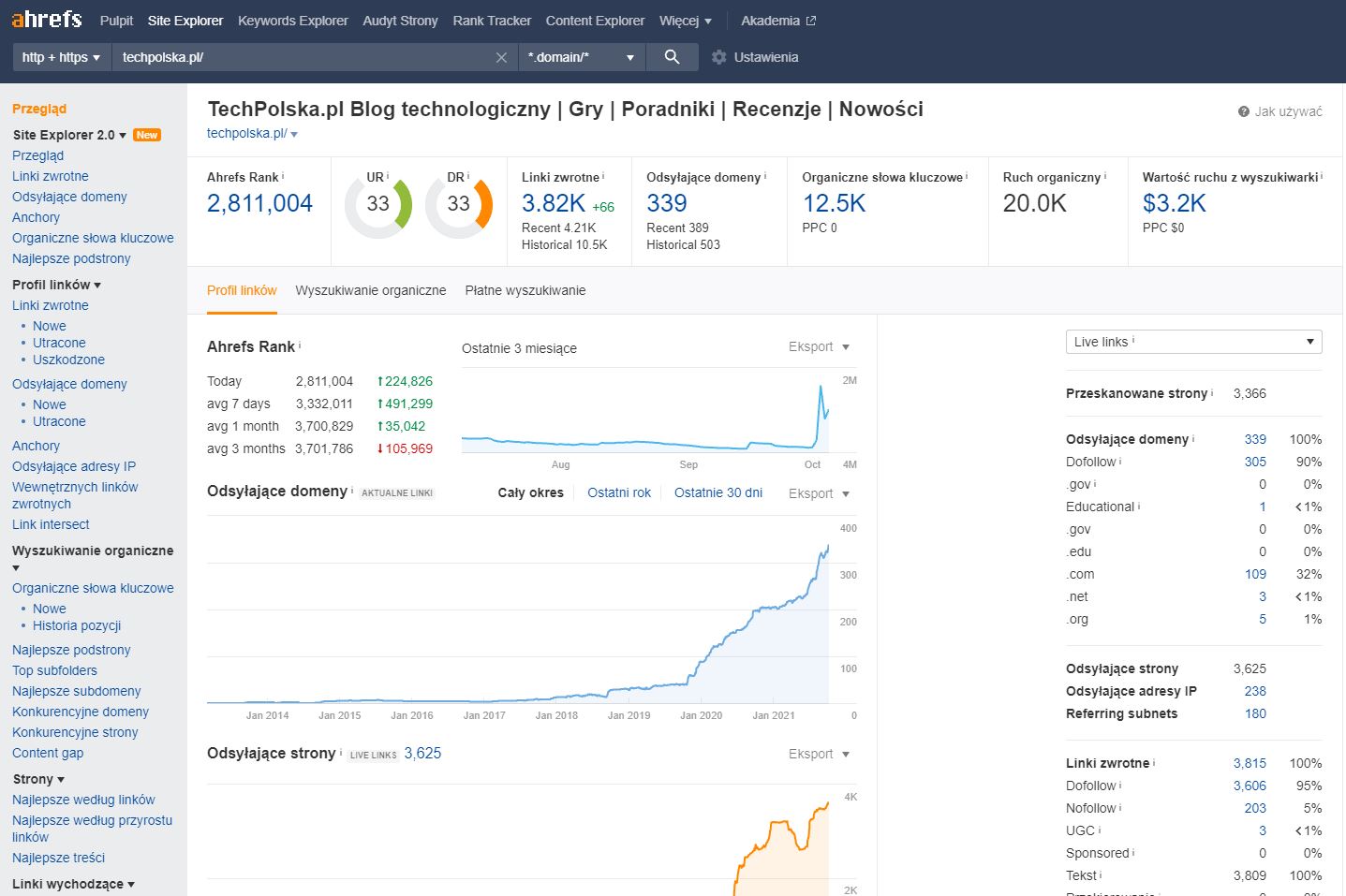Click the Ahrefs logo
The image size is (1346, 896).
47,20
